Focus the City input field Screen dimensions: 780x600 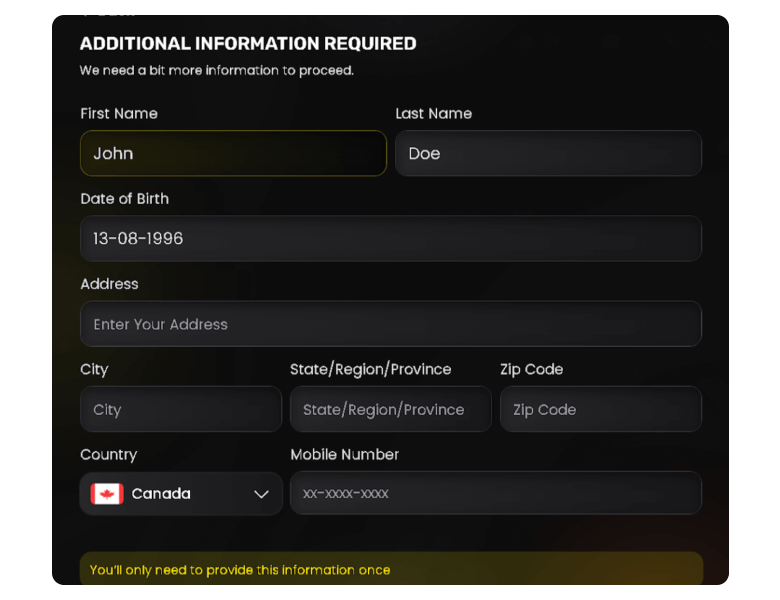point(180,409)
